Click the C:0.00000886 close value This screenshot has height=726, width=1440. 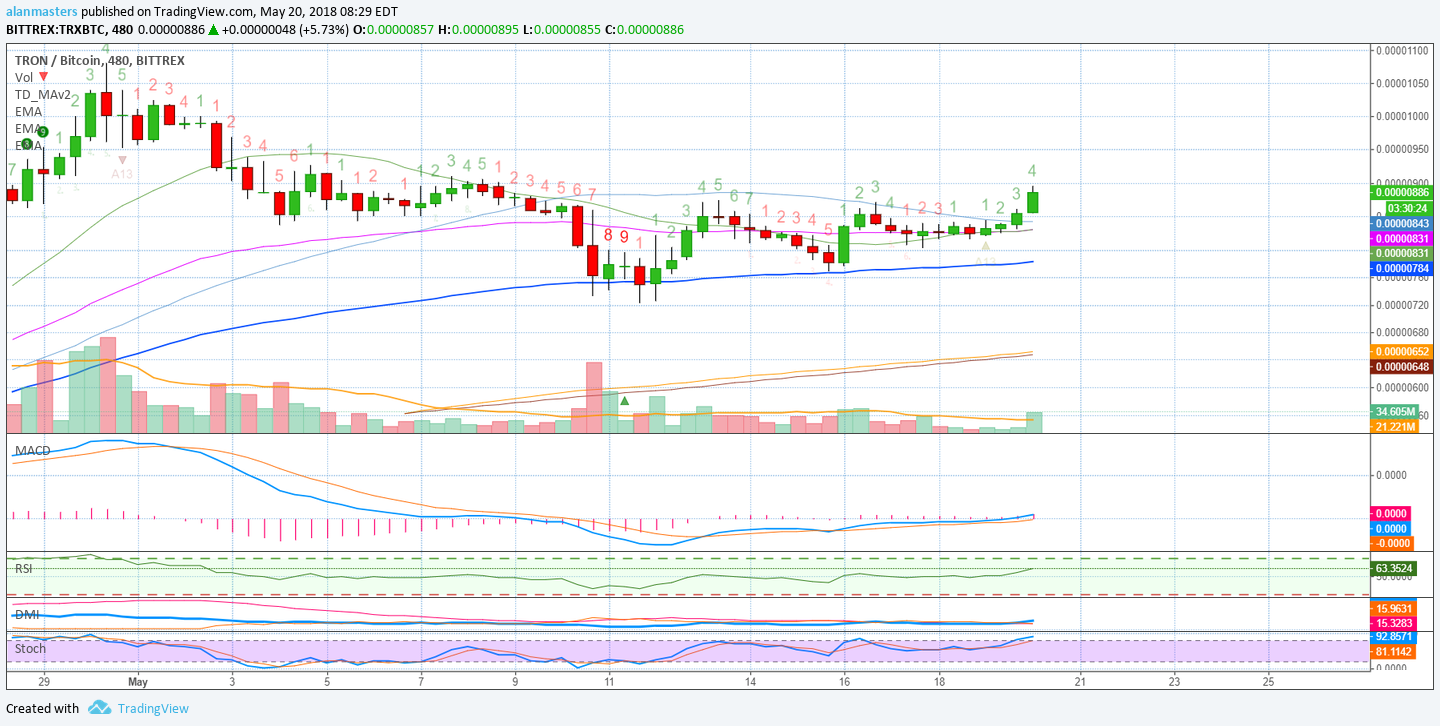click(x=645, y=30)
